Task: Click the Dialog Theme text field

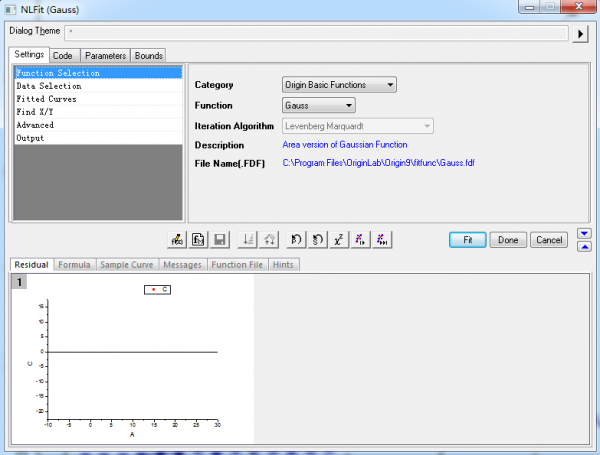Action: point(316,33)
